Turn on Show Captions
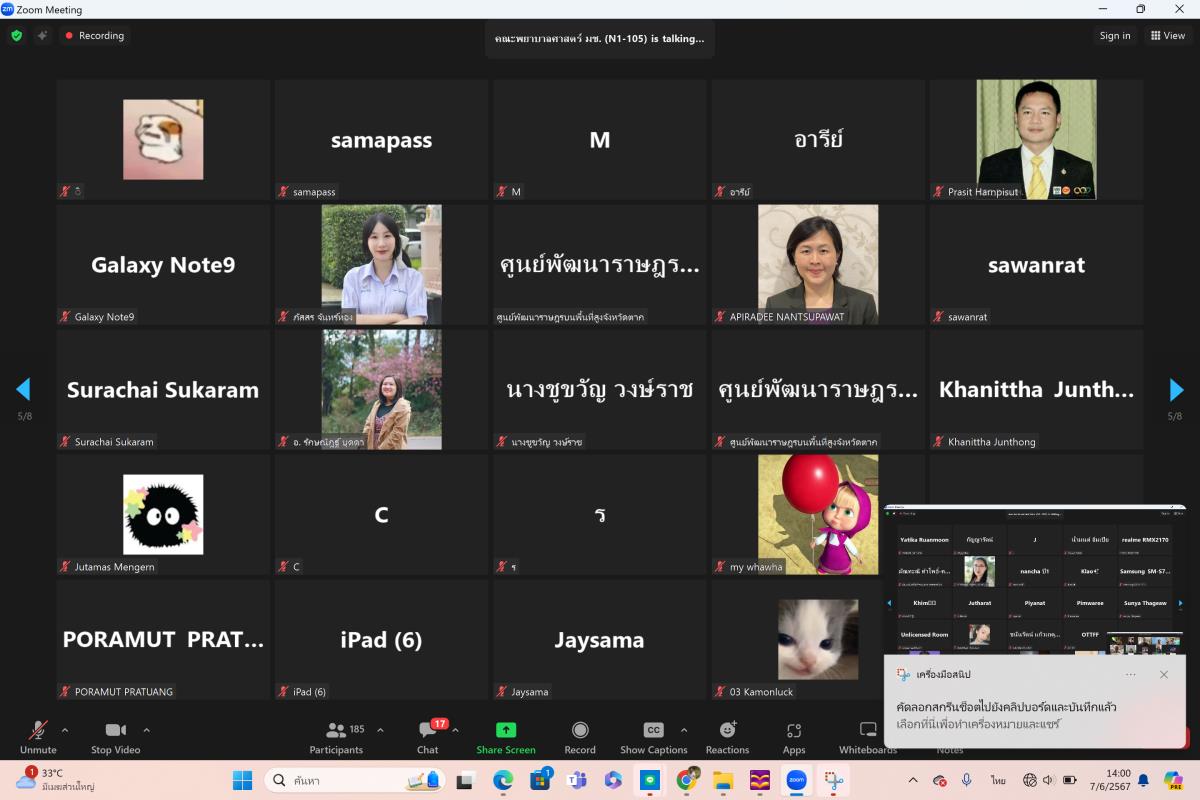 tap(653, 736)
